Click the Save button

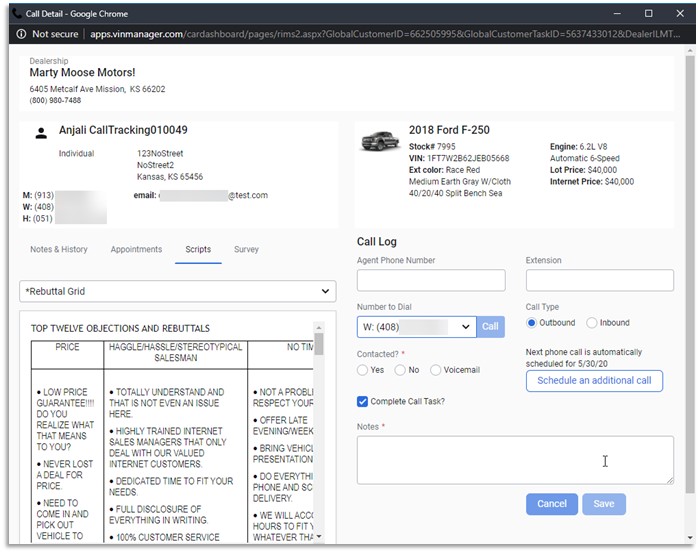point(604,504)
